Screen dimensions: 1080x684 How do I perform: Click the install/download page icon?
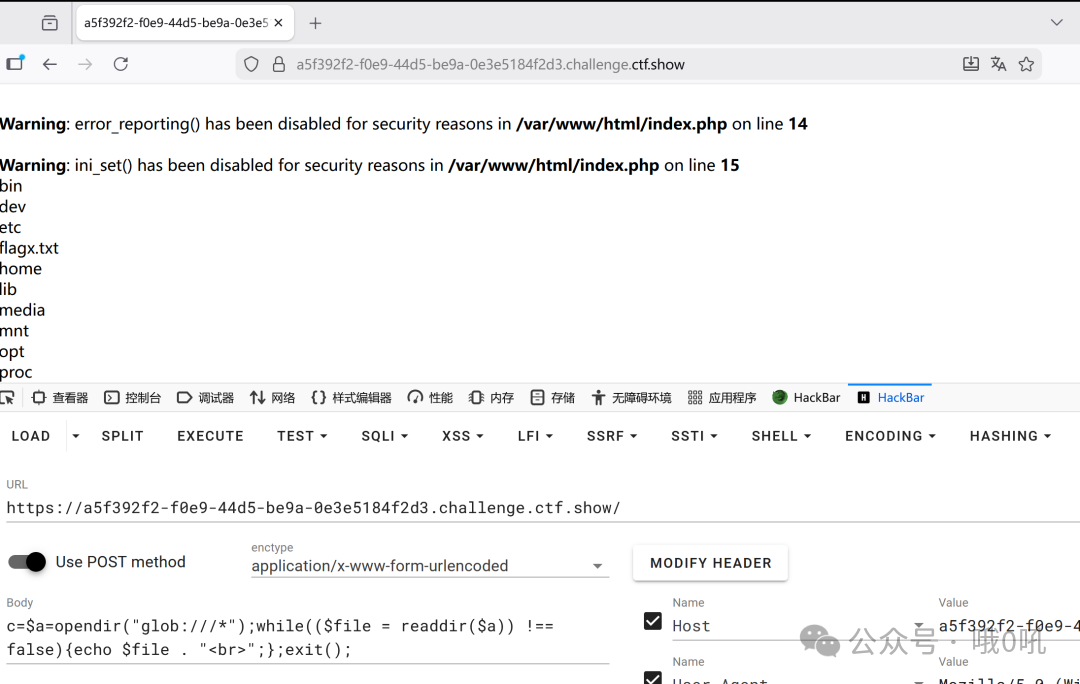pyautogui.click(x=970, y=64)
